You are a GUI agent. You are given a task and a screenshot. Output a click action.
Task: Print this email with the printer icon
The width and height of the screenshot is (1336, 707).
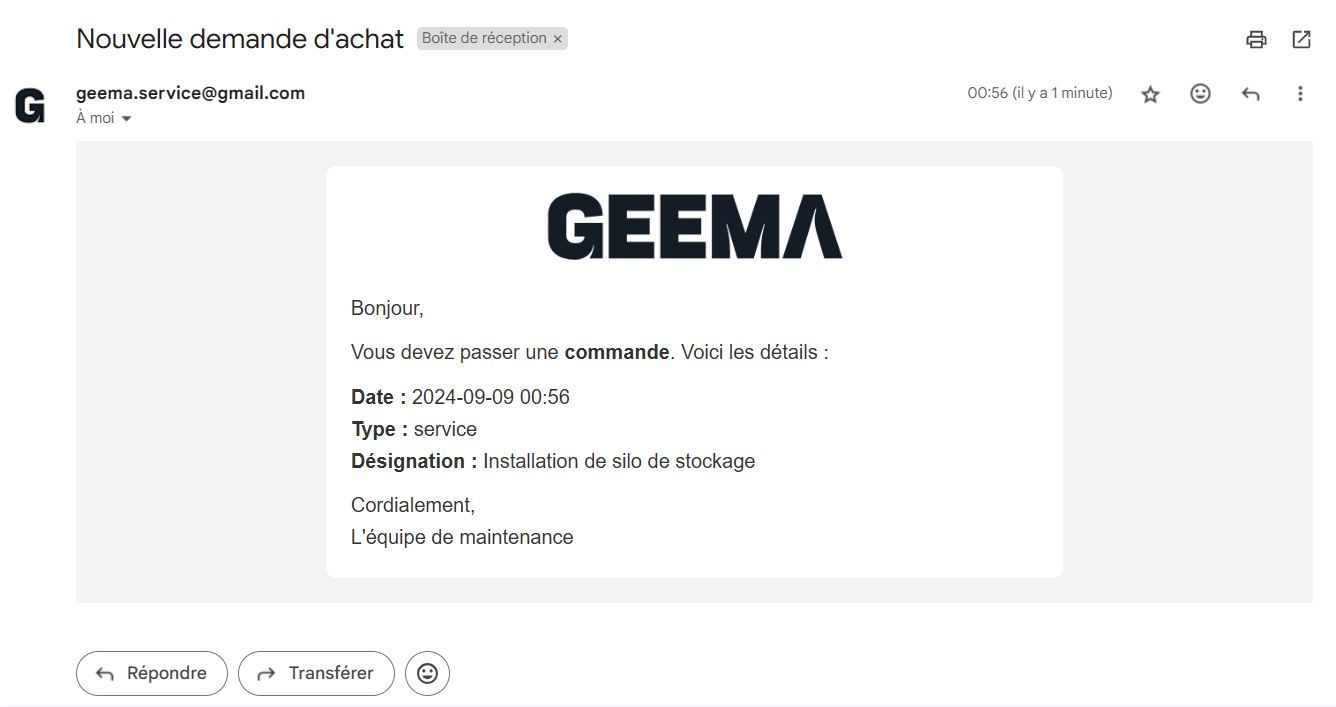1256,39
